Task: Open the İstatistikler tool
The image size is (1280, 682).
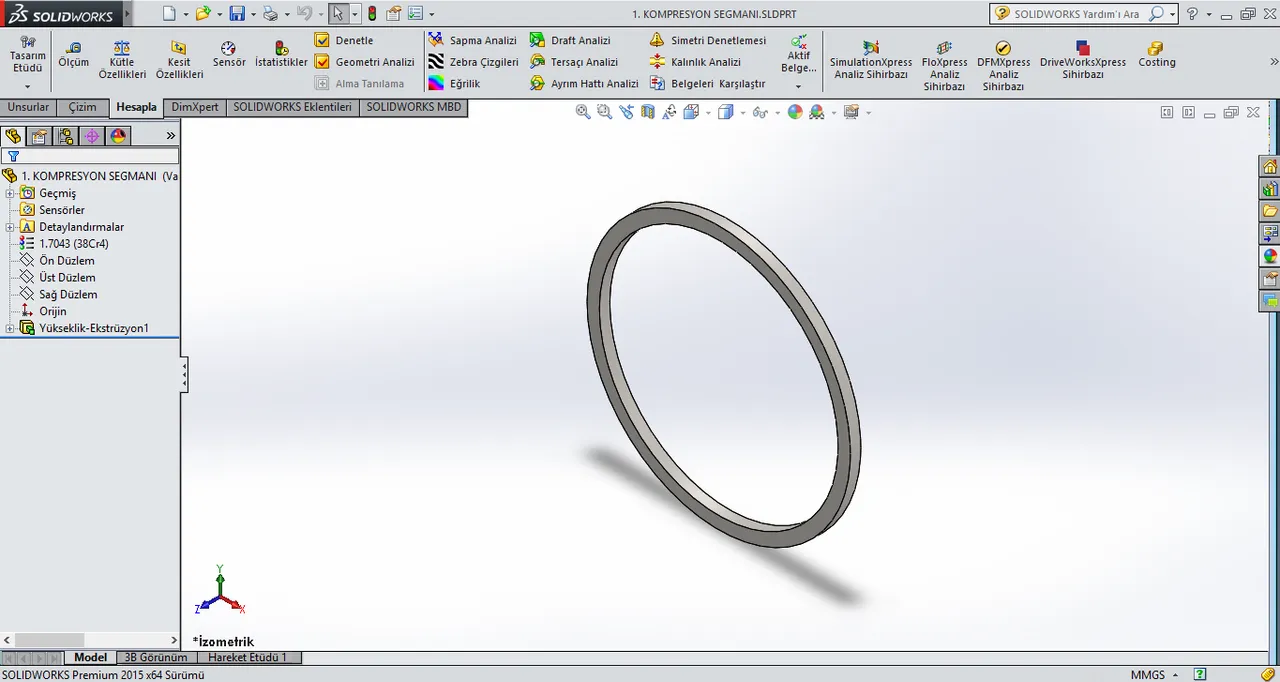Action: (x=281, y=54)
